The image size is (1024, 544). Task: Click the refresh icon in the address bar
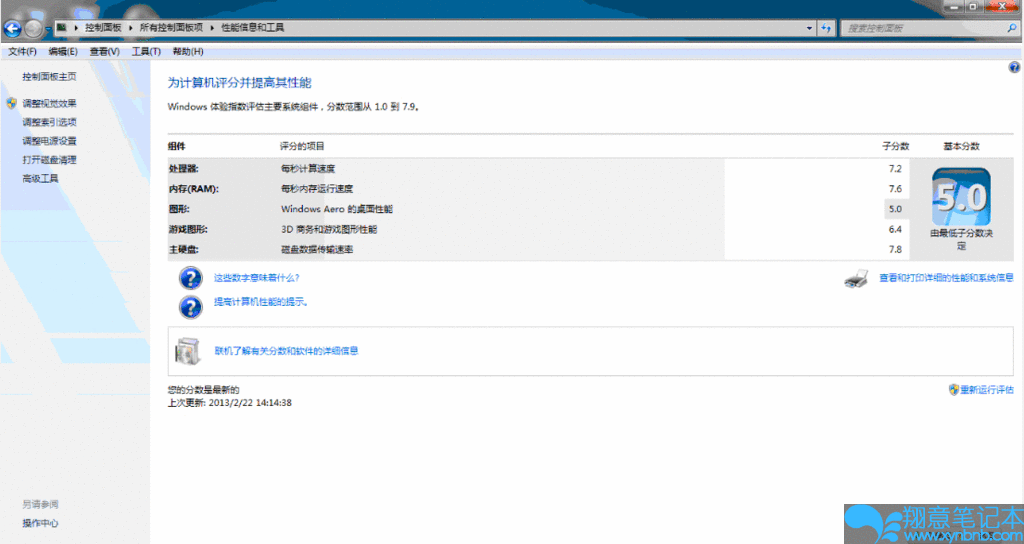point(827,28)
